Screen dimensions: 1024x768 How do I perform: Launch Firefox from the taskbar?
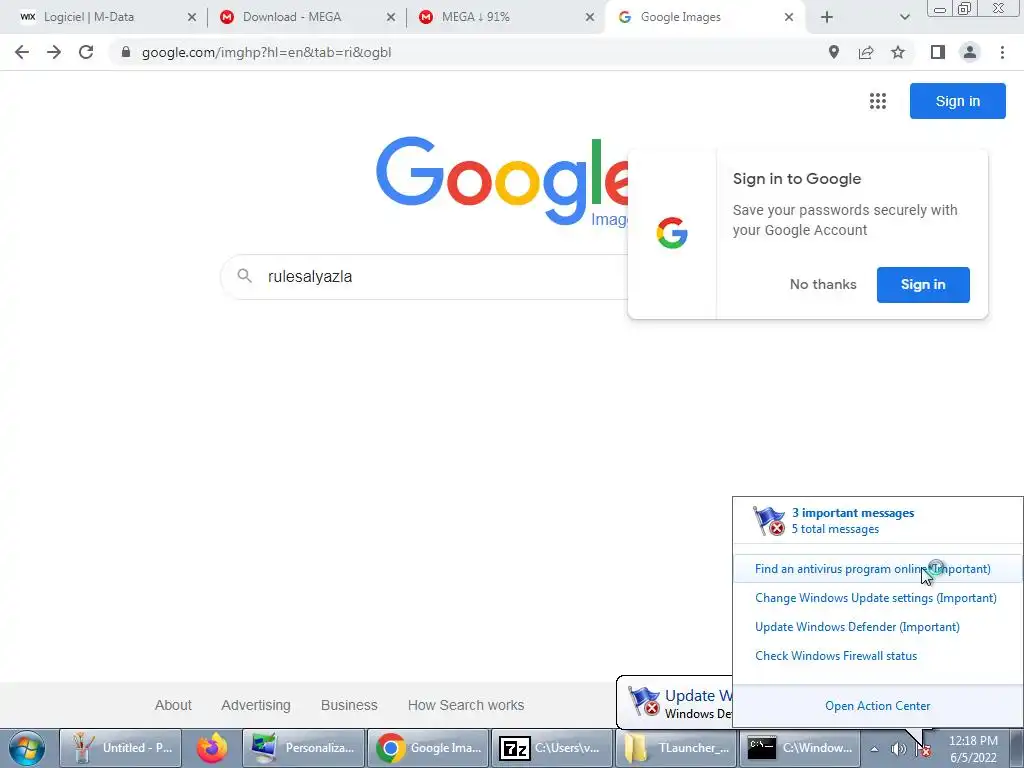pyautogui.click(x=212, y=748)
